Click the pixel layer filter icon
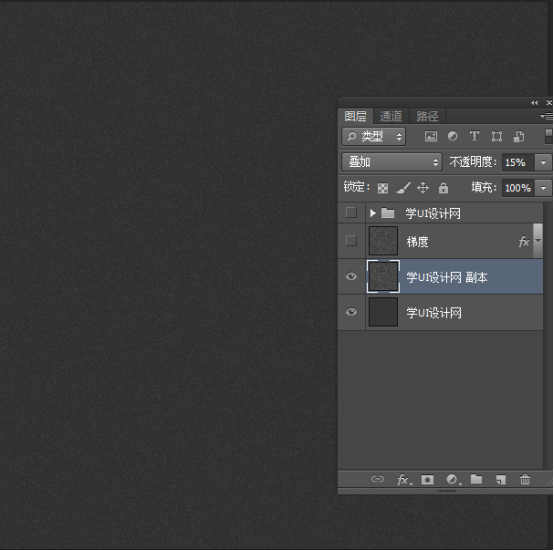554x551 pixels. coord(431,136)
